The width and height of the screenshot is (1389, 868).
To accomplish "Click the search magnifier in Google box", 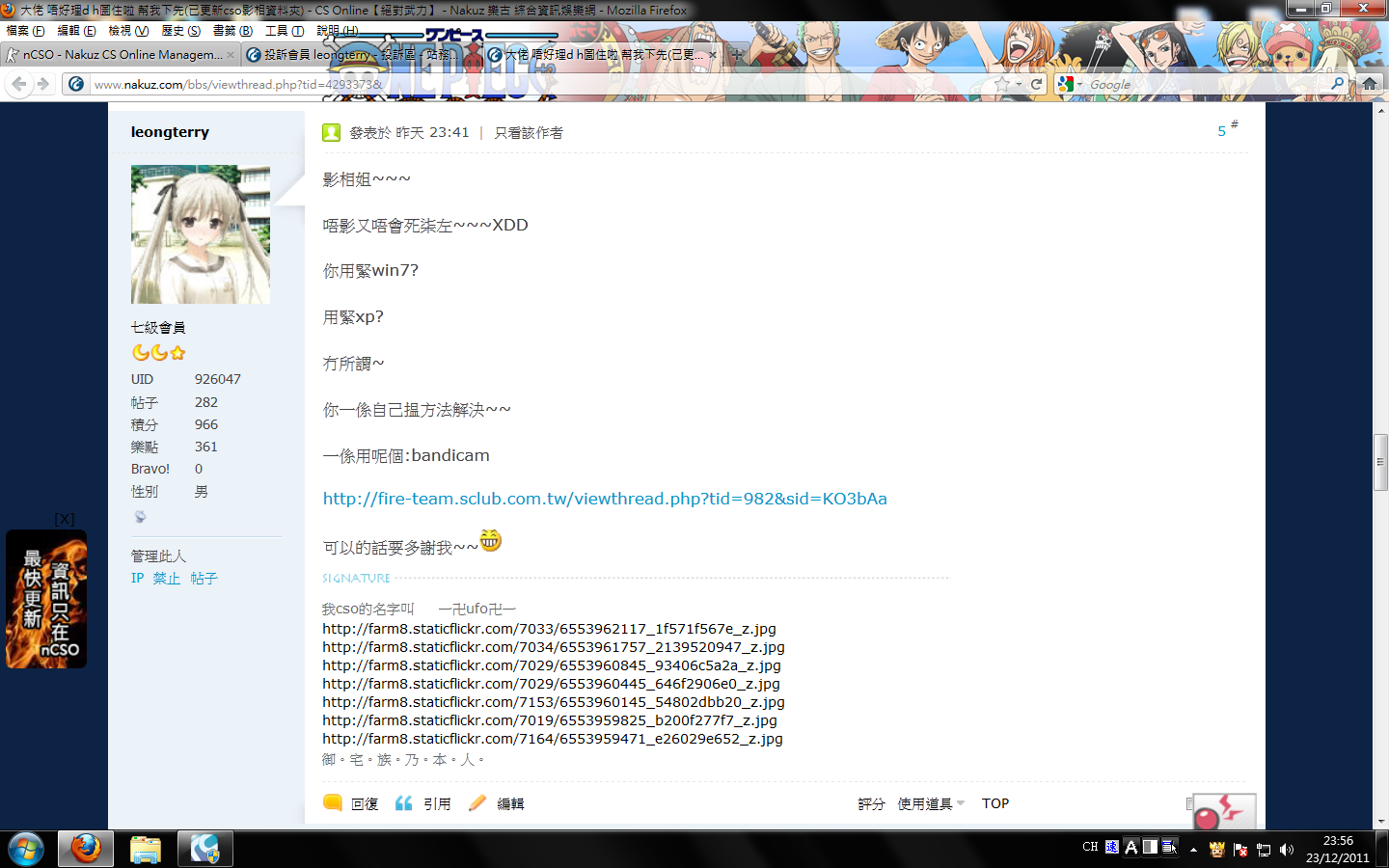I will pos(1337,84).
